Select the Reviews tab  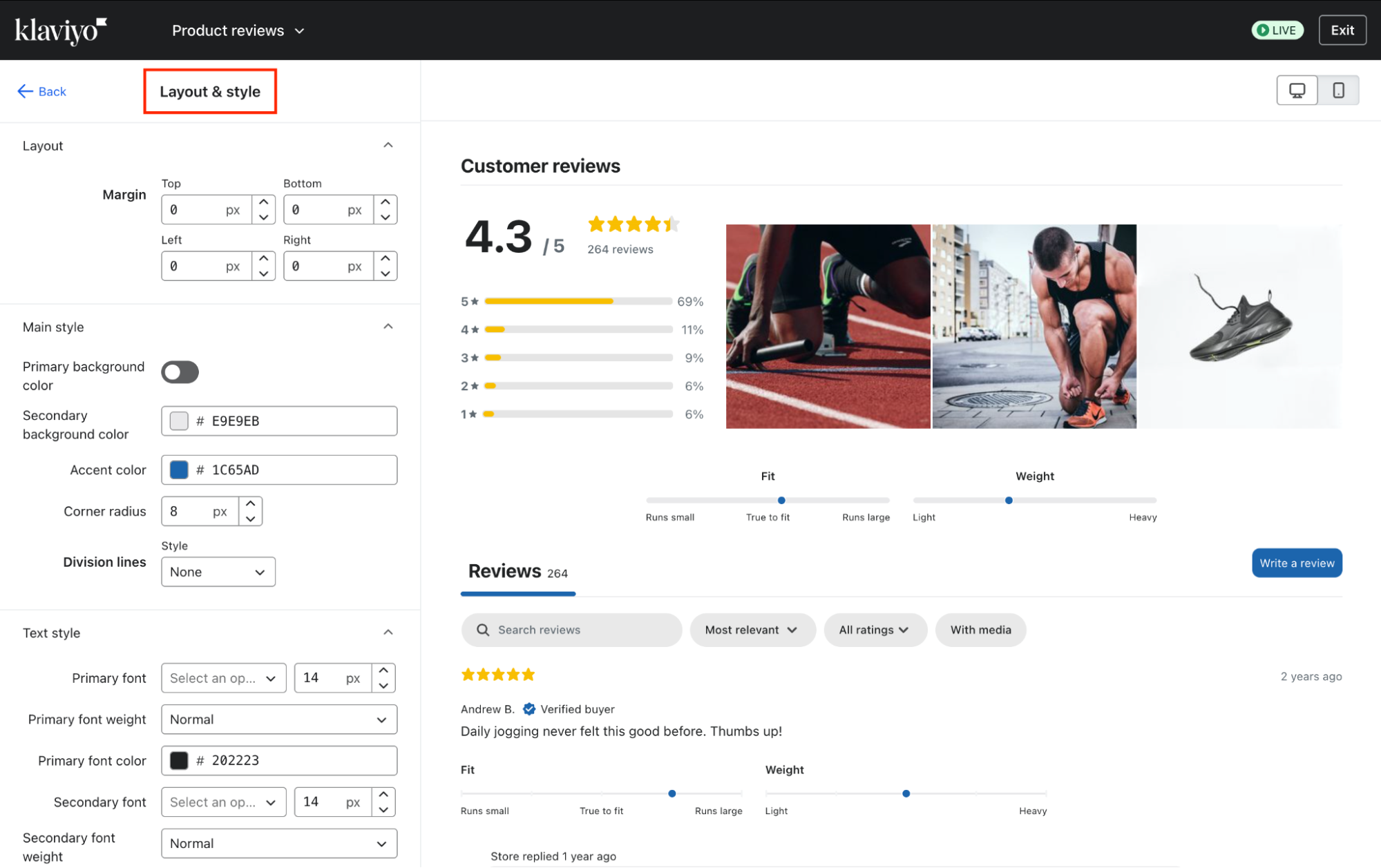[x=517, y=572]
